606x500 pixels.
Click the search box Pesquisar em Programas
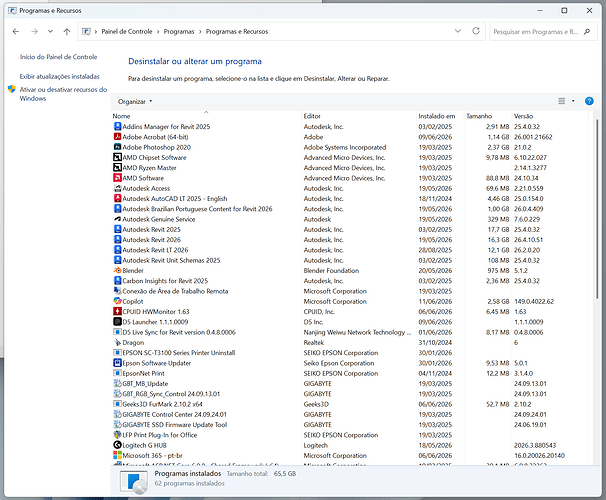[x=537, y=32]
